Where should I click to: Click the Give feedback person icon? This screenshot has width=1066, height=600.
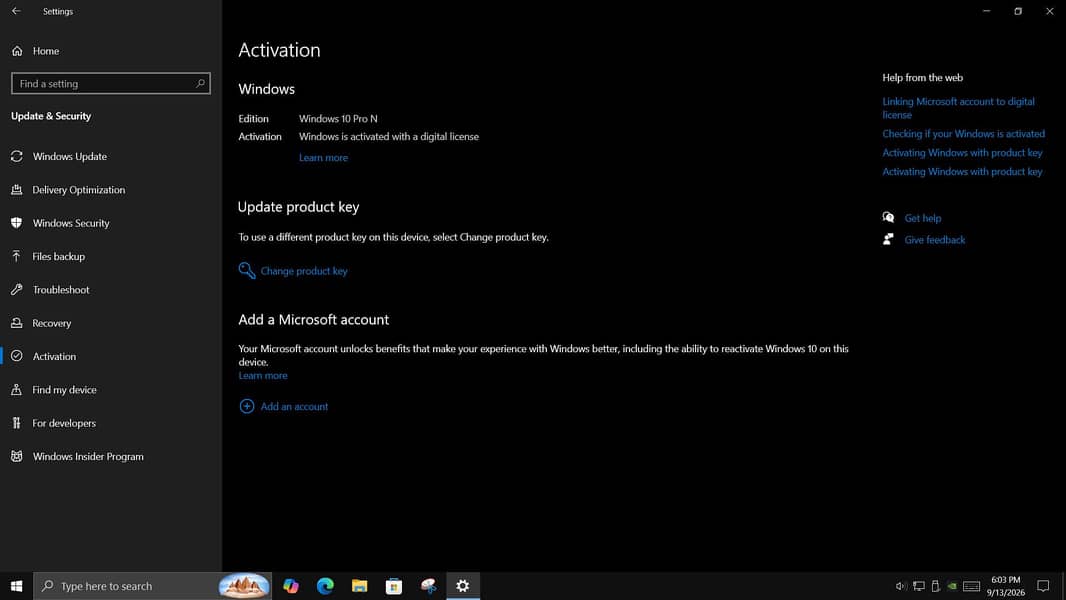[x=888, y=239]
